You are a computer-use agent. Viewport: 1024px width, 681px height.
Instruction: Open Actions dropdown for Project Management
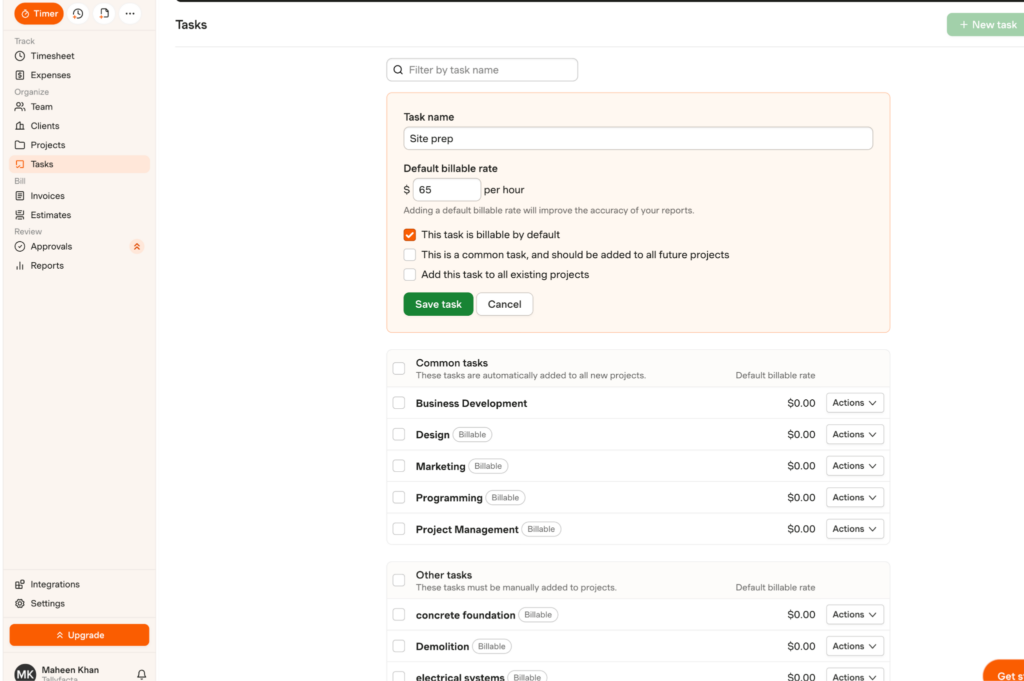tap(855, 529)
